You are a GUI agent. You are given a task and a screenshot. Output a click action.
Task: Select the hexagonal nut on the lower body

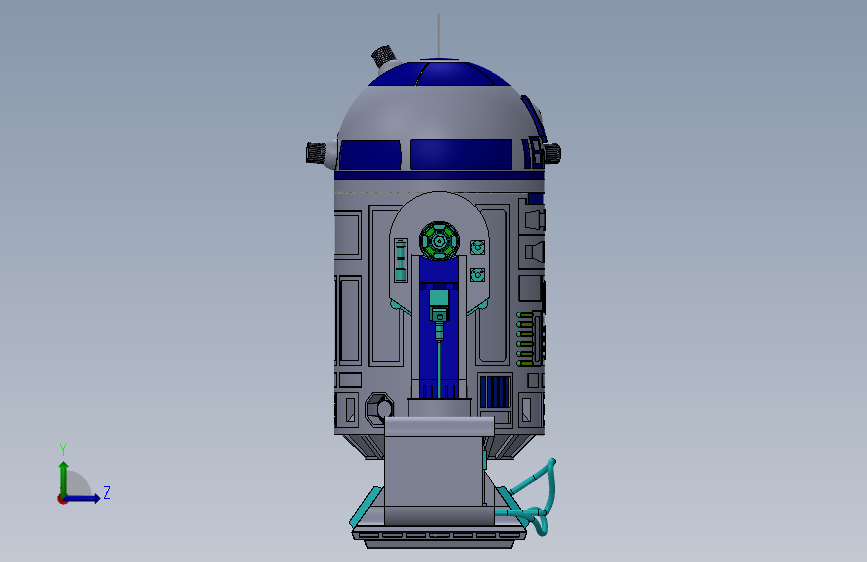point(380,409)
